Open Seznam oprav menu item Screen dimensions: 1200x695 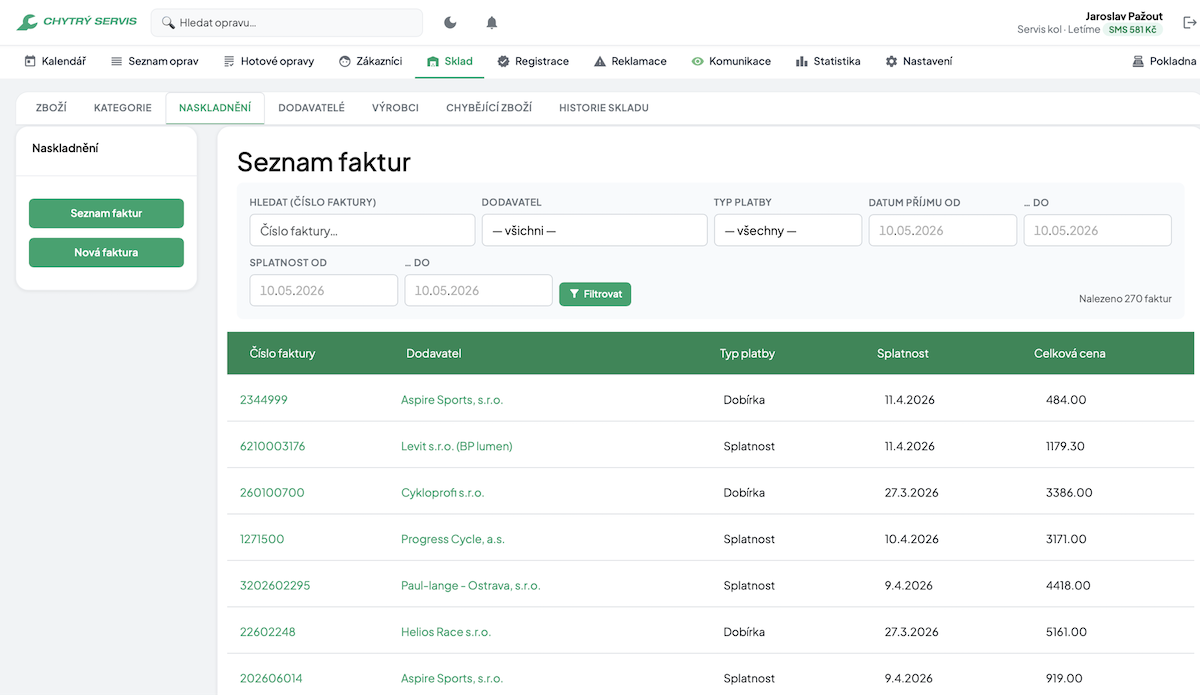click(154, 61)
